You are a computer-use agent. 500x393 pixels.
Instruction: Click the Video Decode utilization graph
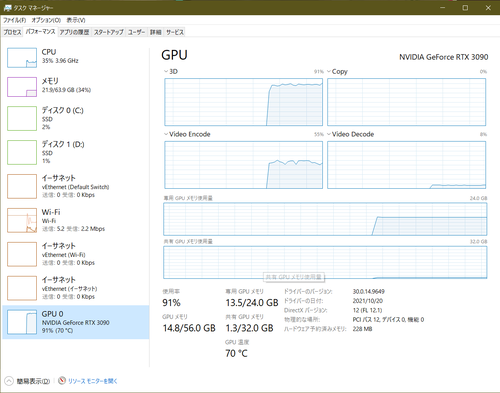point(406,165)
